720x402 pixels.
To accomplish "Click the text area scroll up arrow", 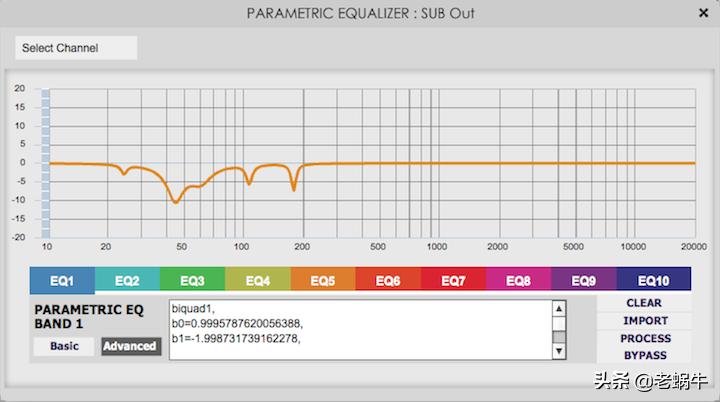I will coord(559,309).
